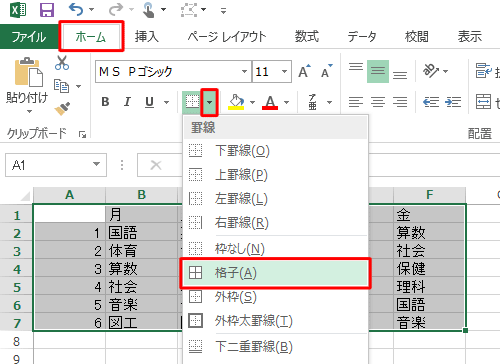Toggle center text alignment
The height and width of the screenshot is (364, 500).
coord(378,102)
